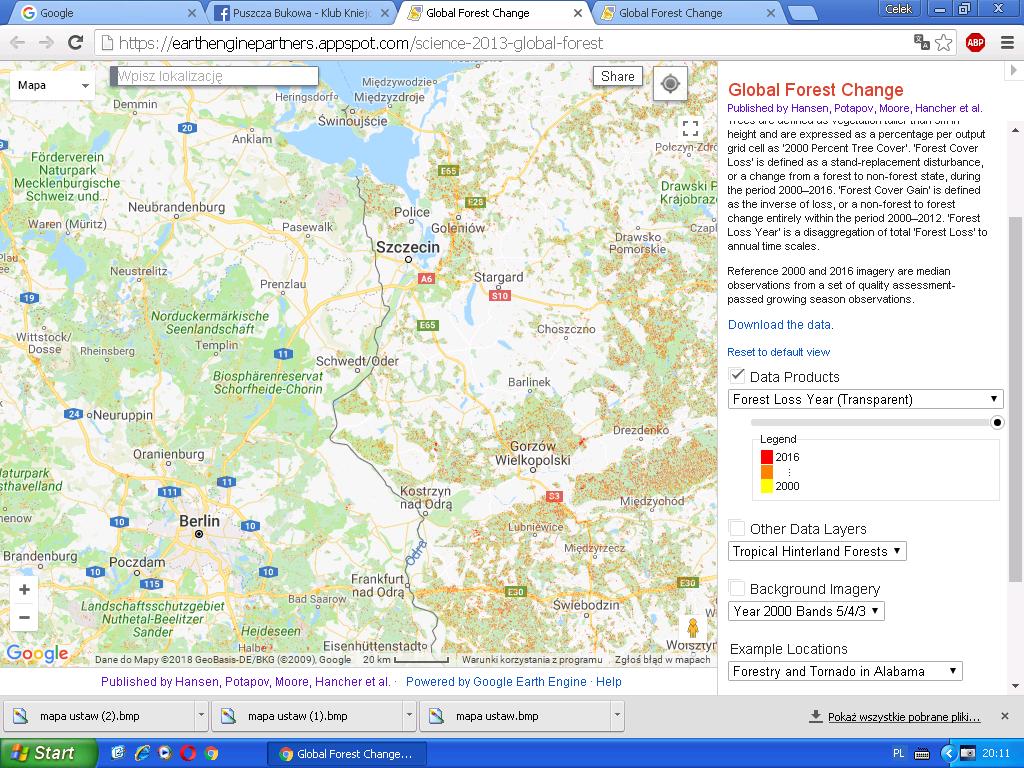This screenshot has height=768, width=1024.
Task: Switch the PL language indicator
Action: (x=899, y=753)
